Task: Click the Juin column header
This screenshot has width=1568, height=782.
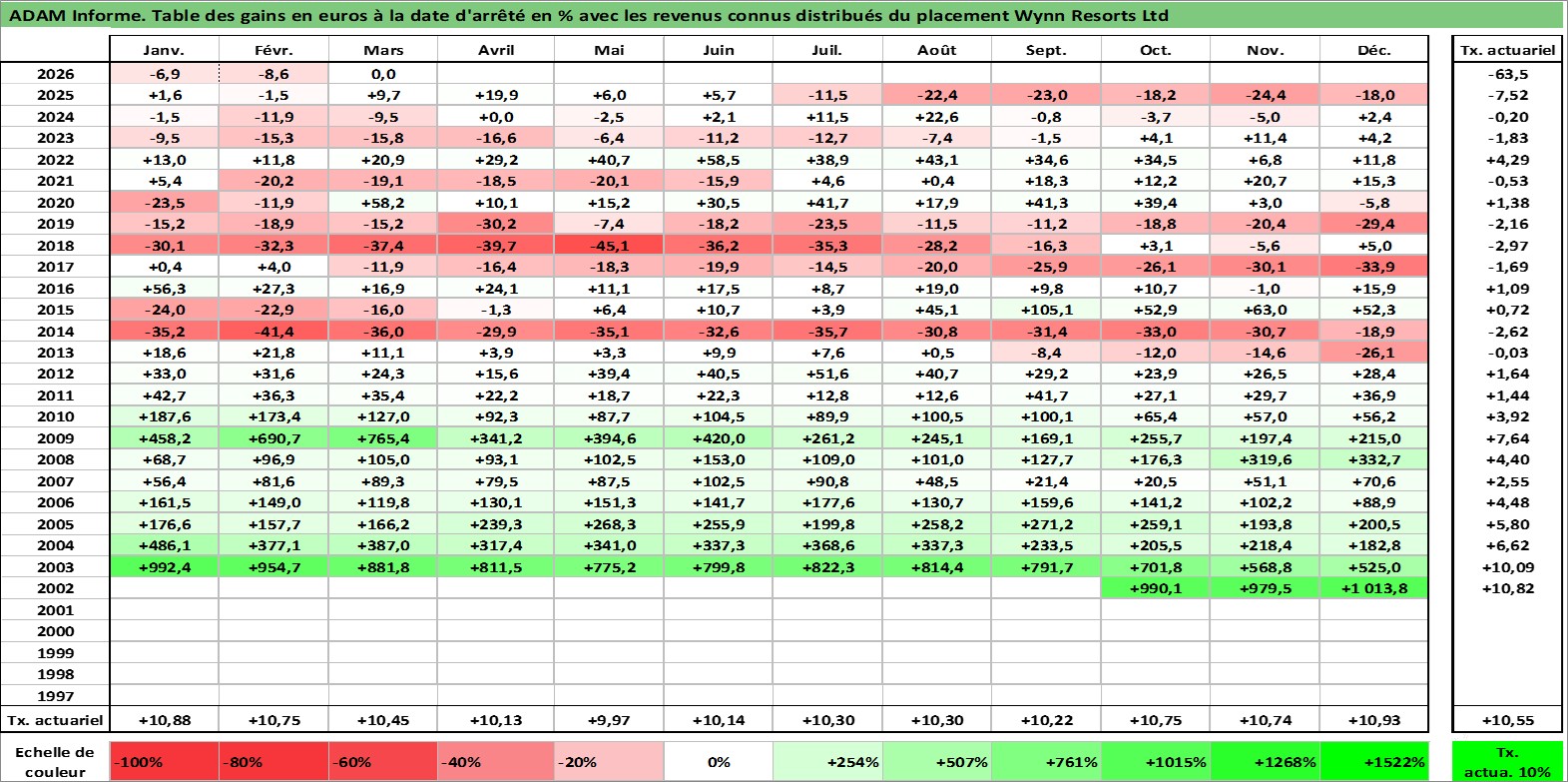Action: tap(718, 50)
